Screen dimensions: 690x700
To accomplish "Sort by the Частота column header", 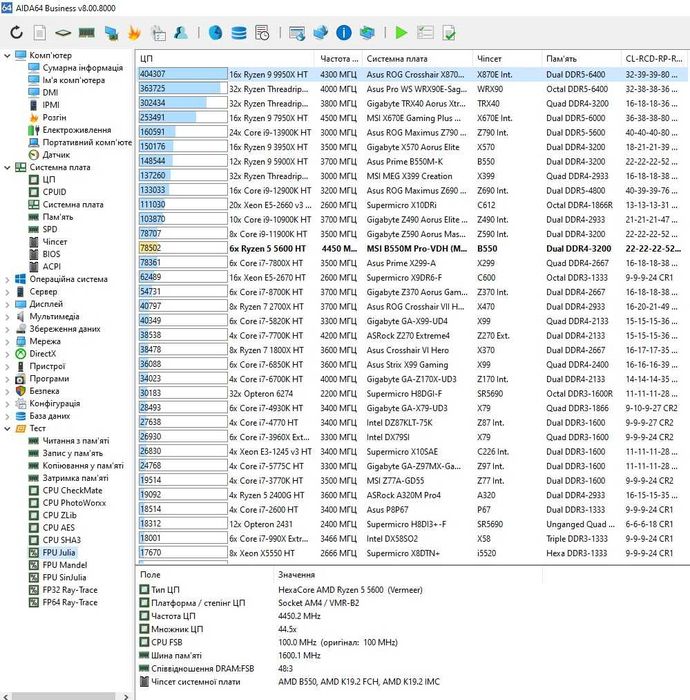I will pyautogui.click(x=338, y=58).
